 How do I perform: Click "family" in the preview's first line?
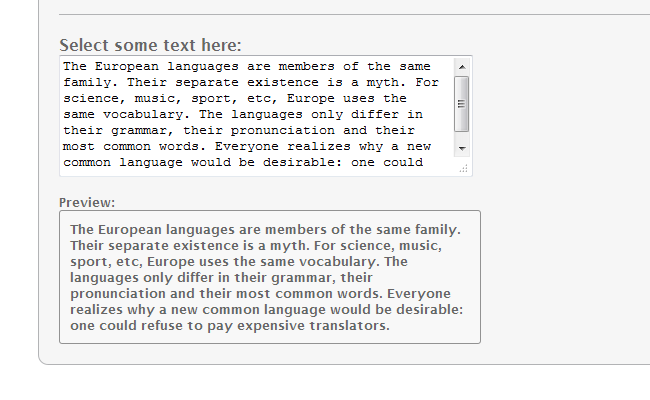point(433,230)
